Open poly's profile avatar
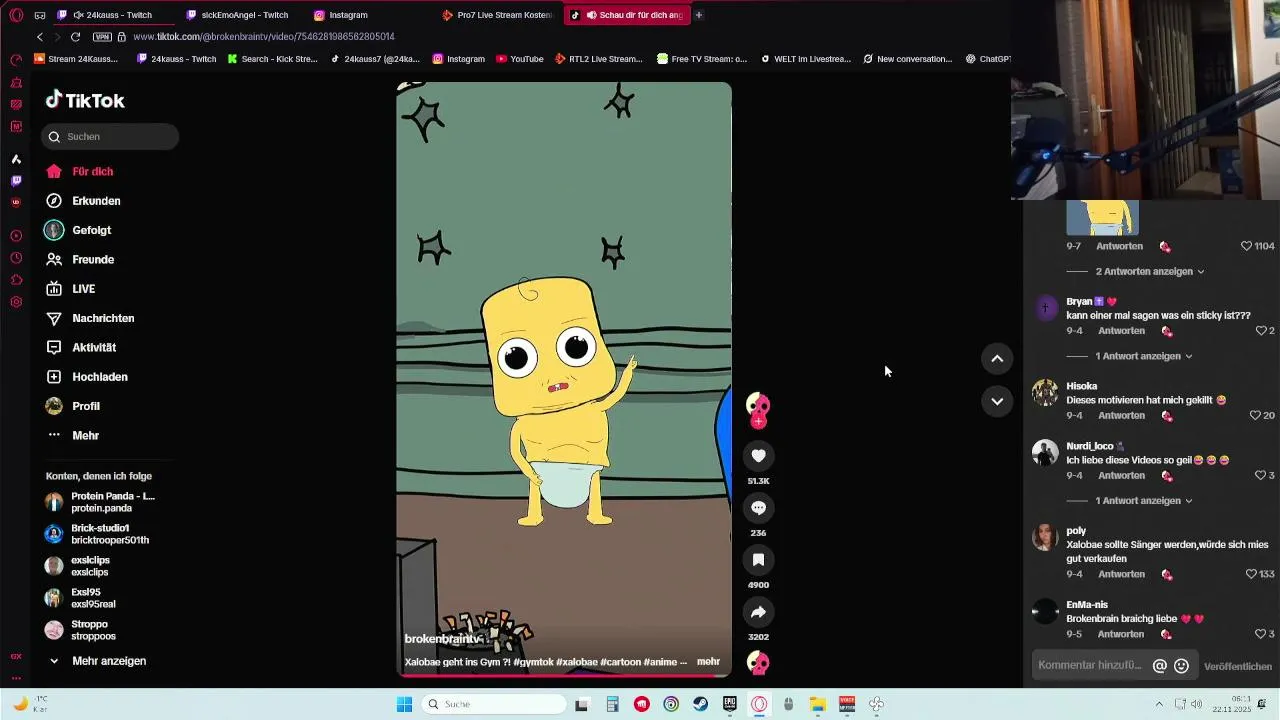 click(x=1045, y=537)
